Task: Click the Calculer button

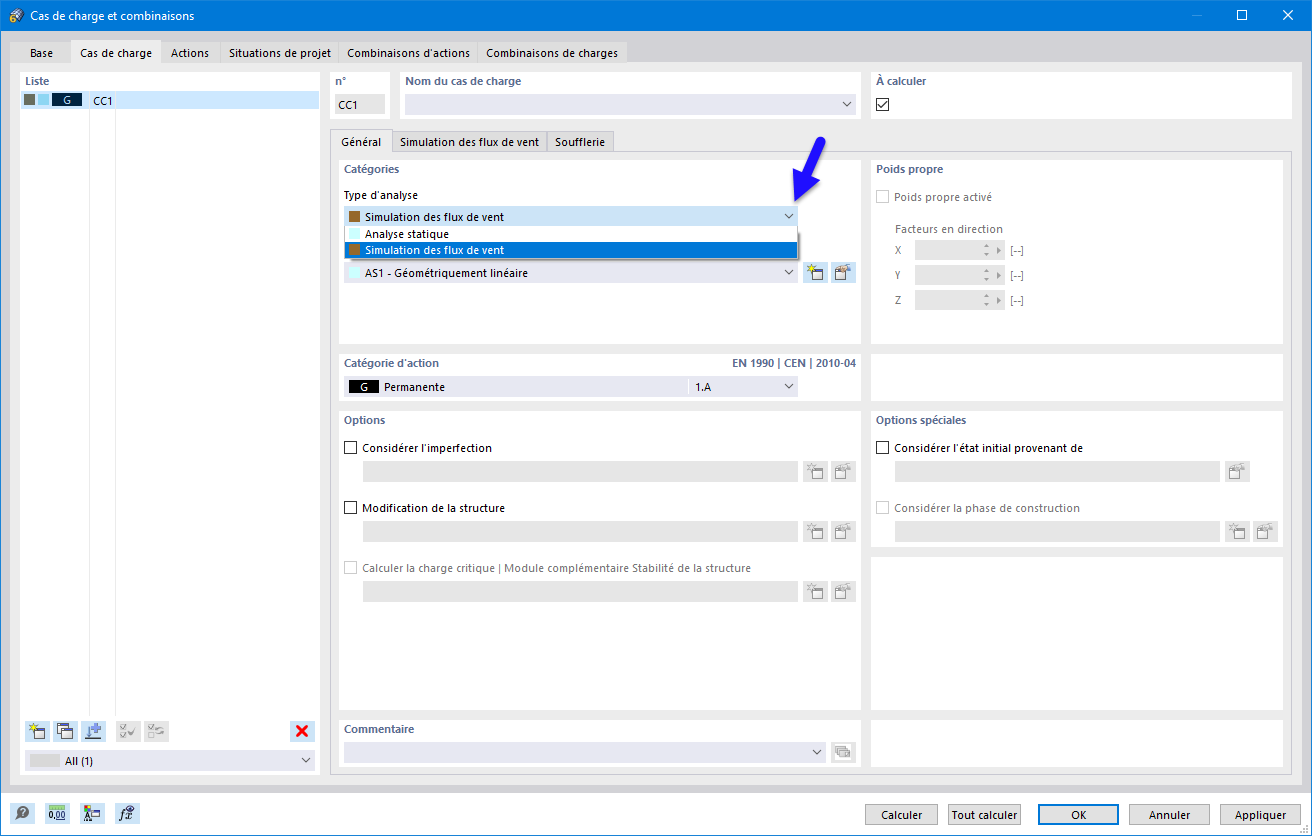Action: [902, 815]
